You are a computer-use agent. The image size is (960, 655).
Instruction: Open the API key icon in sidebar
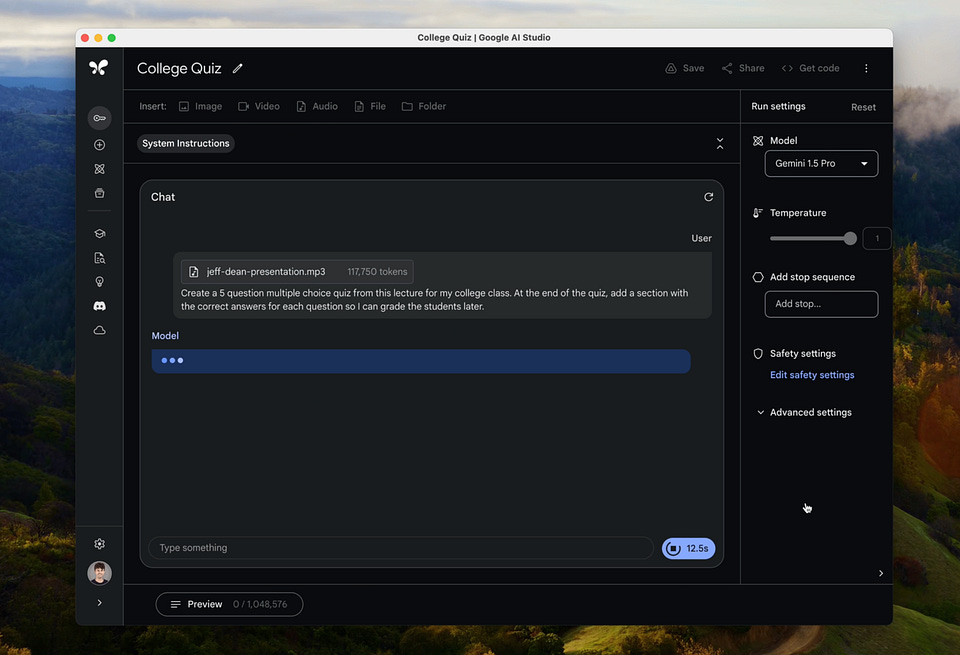[99, 118]
